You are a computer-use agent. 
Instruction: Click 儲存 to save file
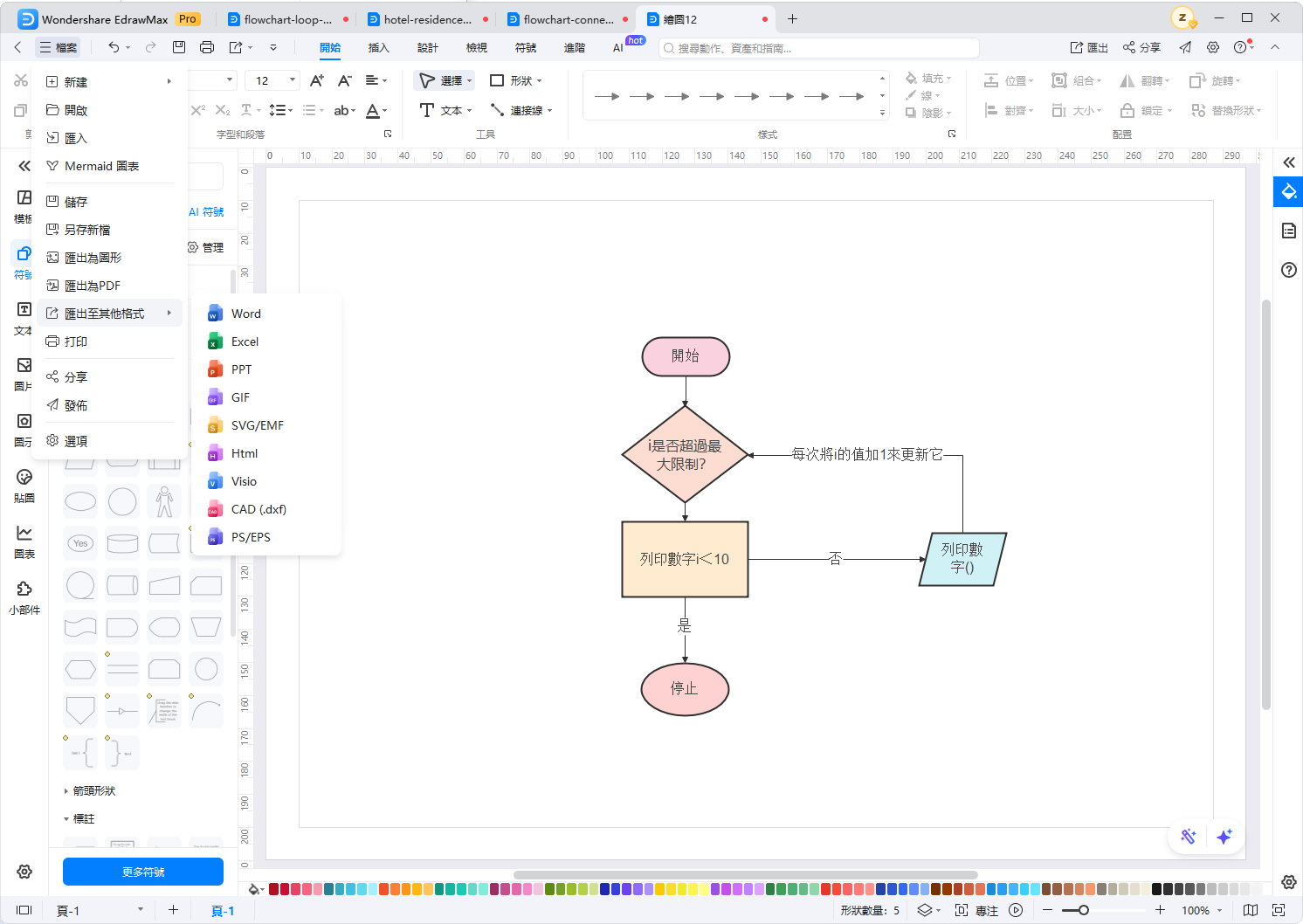tap(109, 202)
